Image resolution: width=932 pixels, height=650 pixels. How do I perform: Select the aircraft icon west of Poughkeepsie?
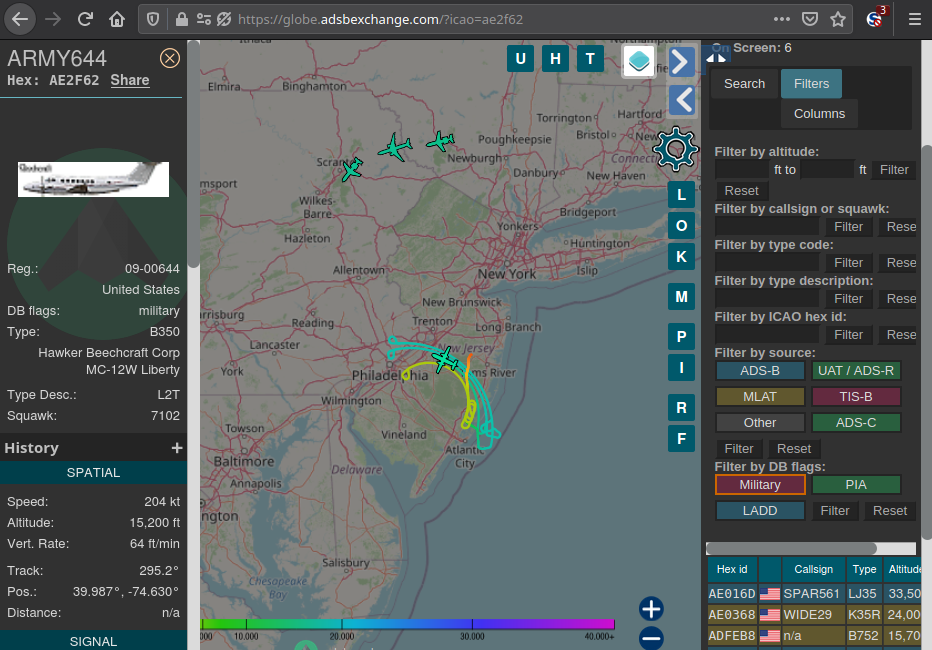point(440,141)
